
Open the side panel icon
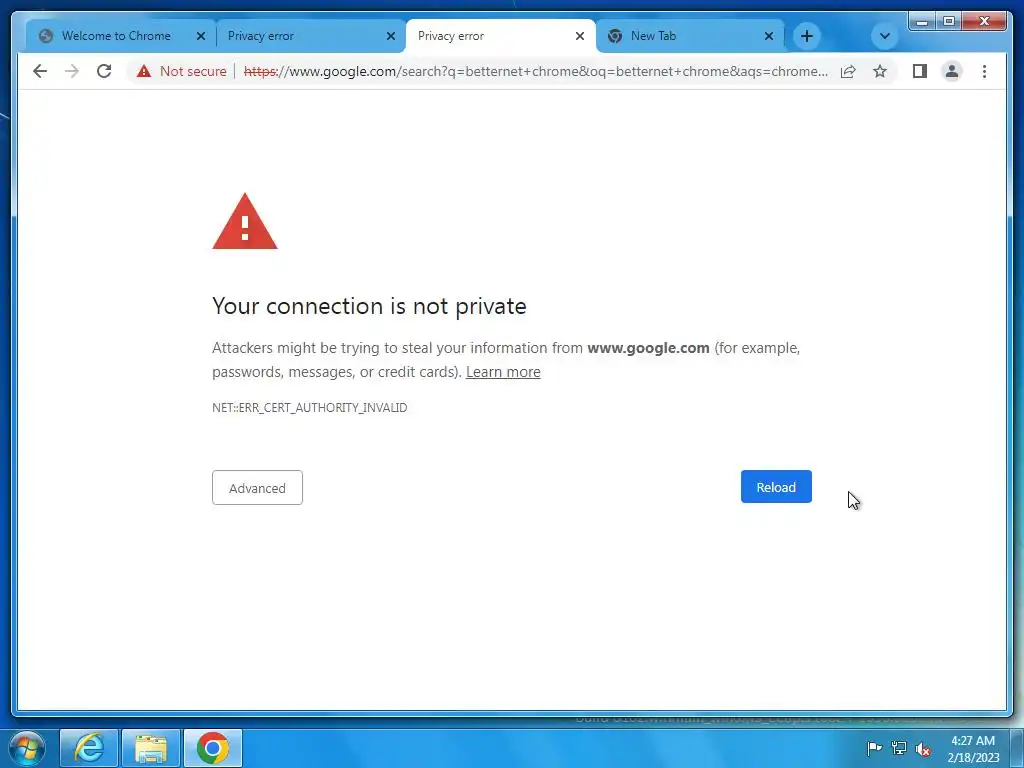tap(920, 71)
